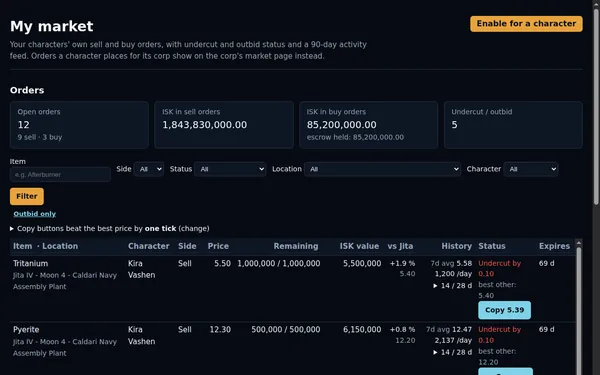Click the Orders section heading
The image size is (600, 375).
[x=27, y=90]
